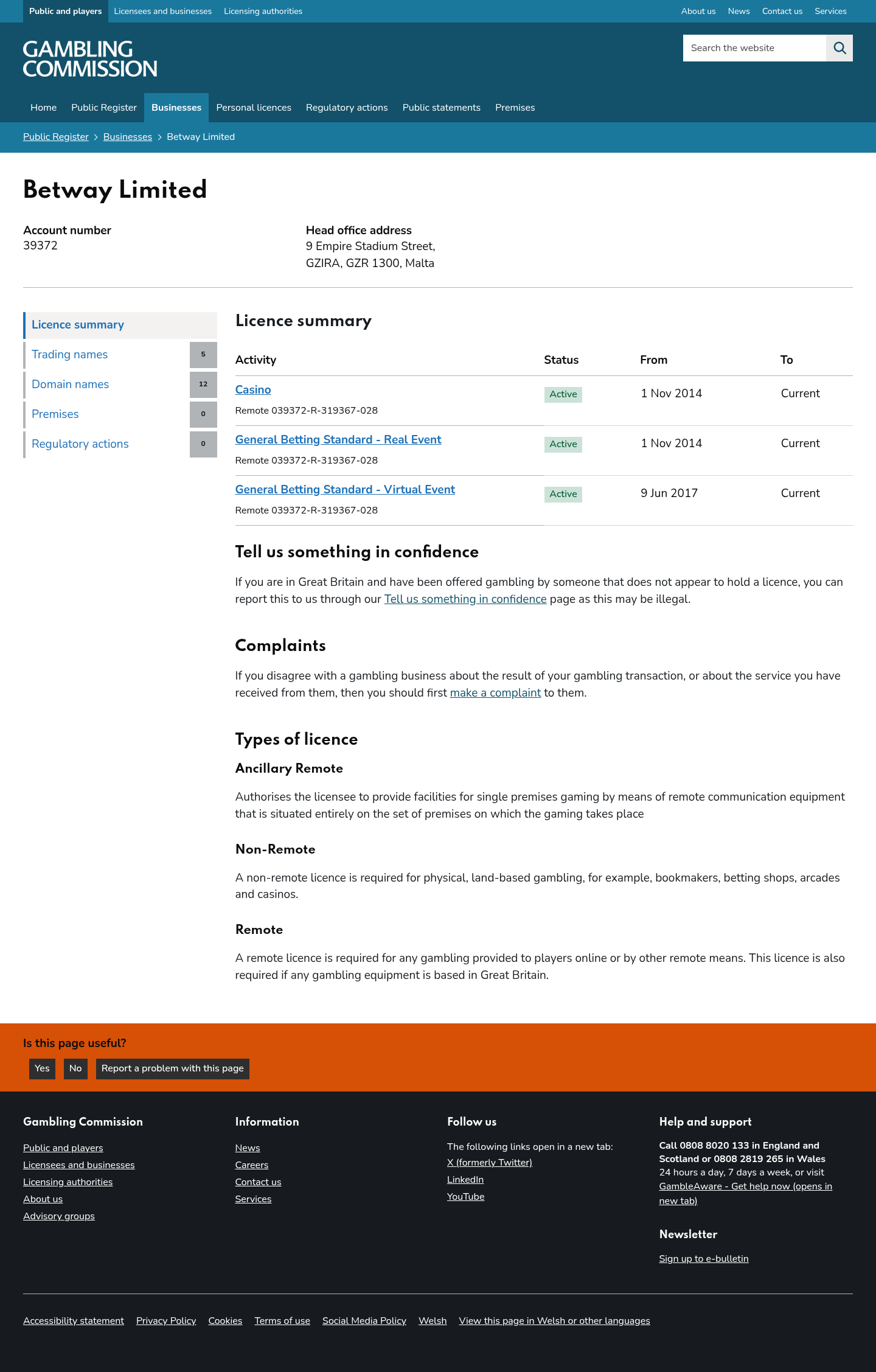Open footer Services link
Viewport: 876px width, 1372px height.
coord(253,1199)
